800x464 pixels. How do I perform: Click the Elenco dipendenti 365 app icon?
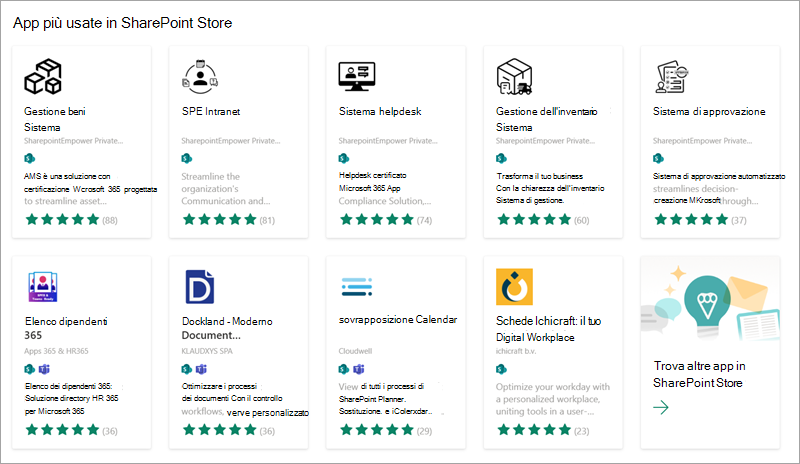coord(43,287)
